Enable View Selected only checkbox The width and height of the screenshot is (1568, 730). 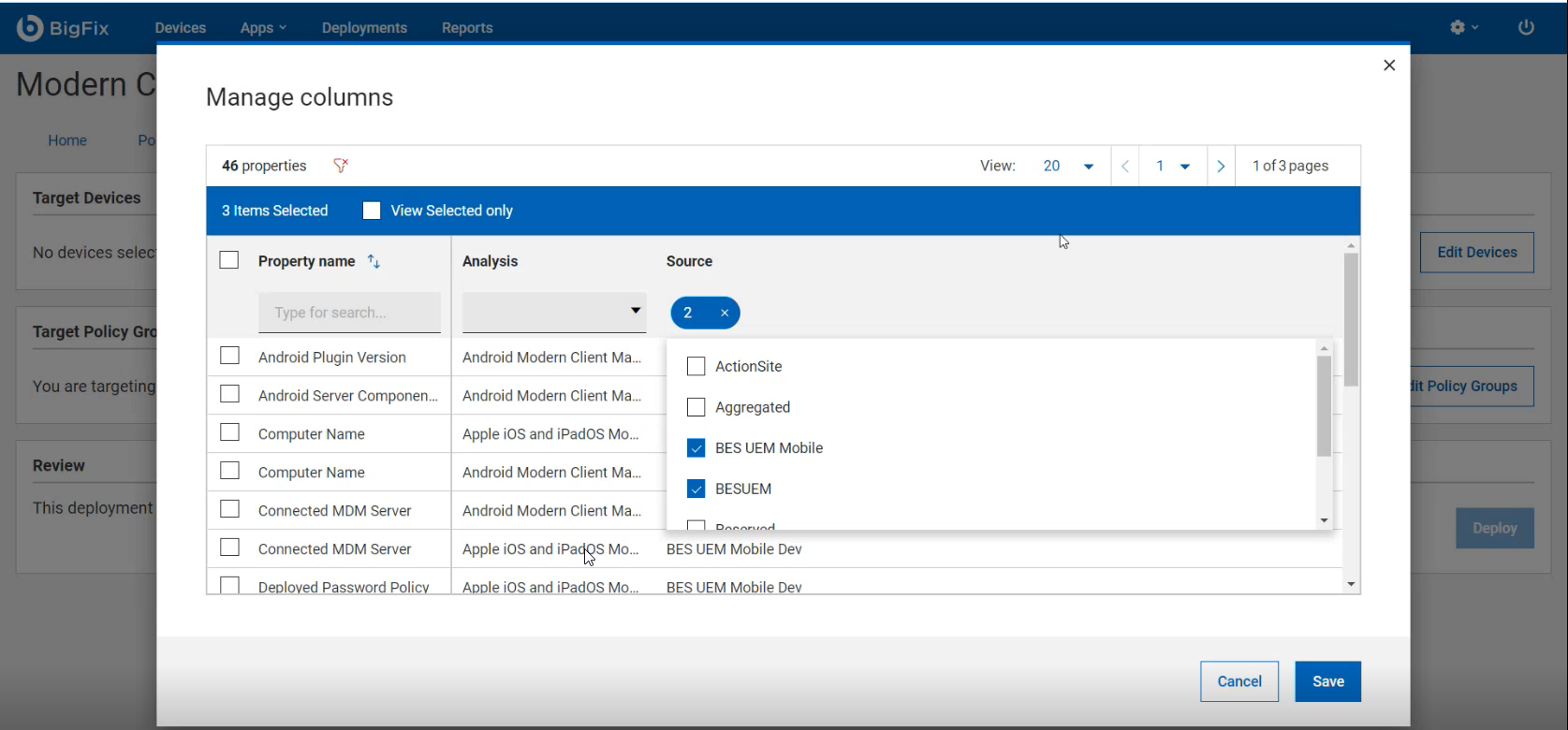(x=372, y=211)
